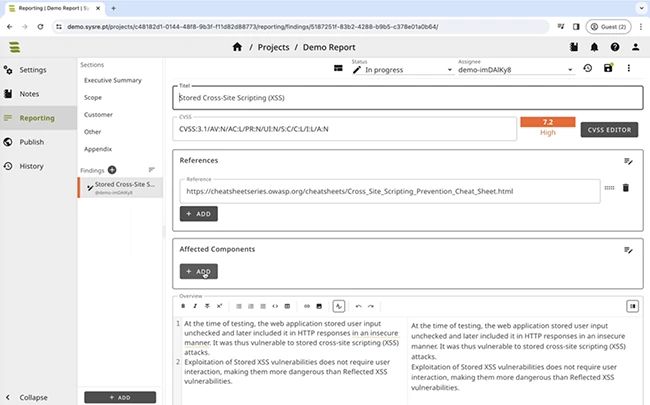Viewport: 650px width, 405px height.
Task: Click ADD button under Affected Components
Action: pos(199,272)
